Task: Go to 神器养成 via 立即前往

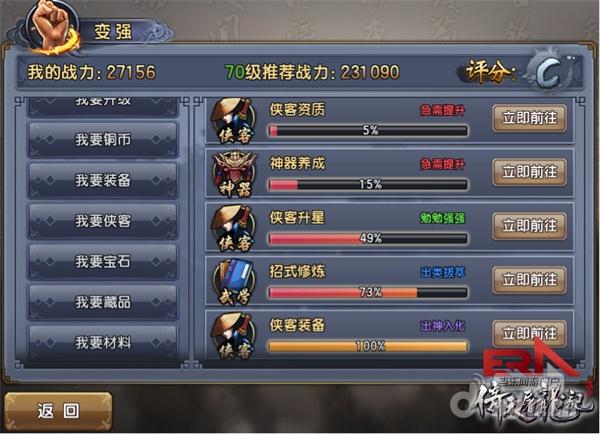Action: pos(530,172)
